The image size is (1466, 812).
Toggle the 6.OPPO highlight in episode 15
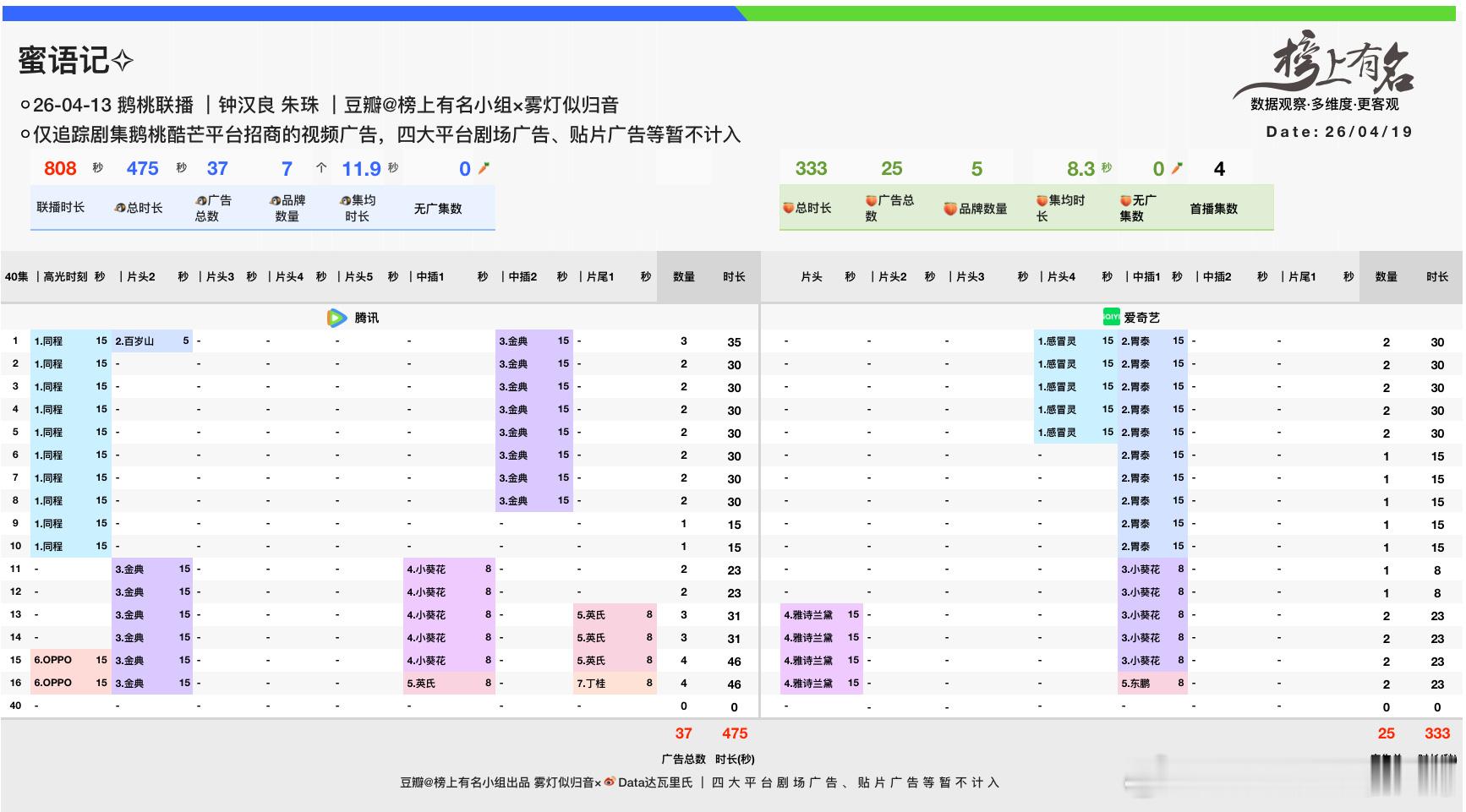coord(66,660)
